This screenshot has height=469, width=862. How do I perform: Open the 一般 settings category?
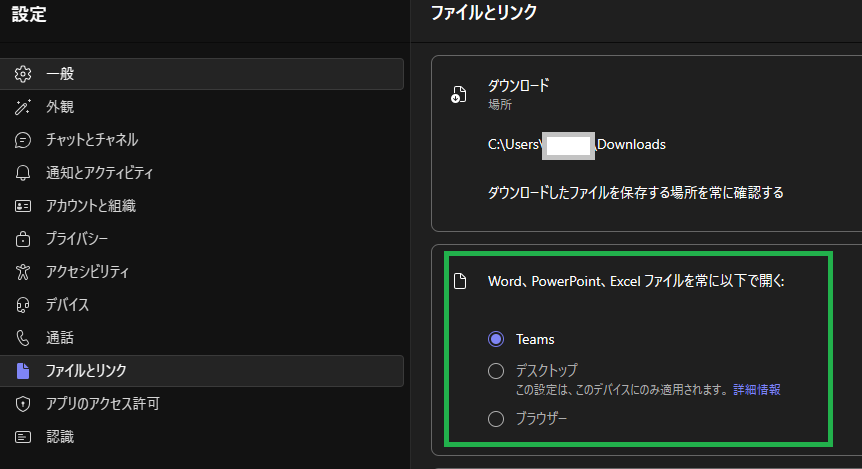(202, 74)
